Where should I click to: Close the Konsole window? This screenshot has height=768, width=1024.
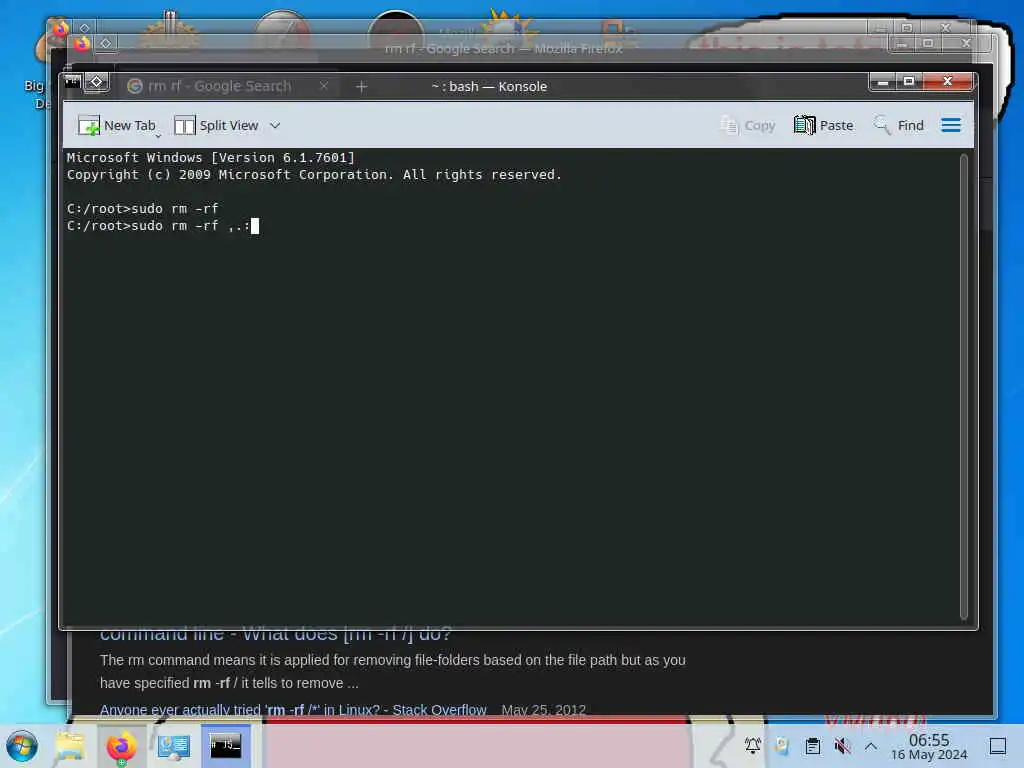coord(948,82)
